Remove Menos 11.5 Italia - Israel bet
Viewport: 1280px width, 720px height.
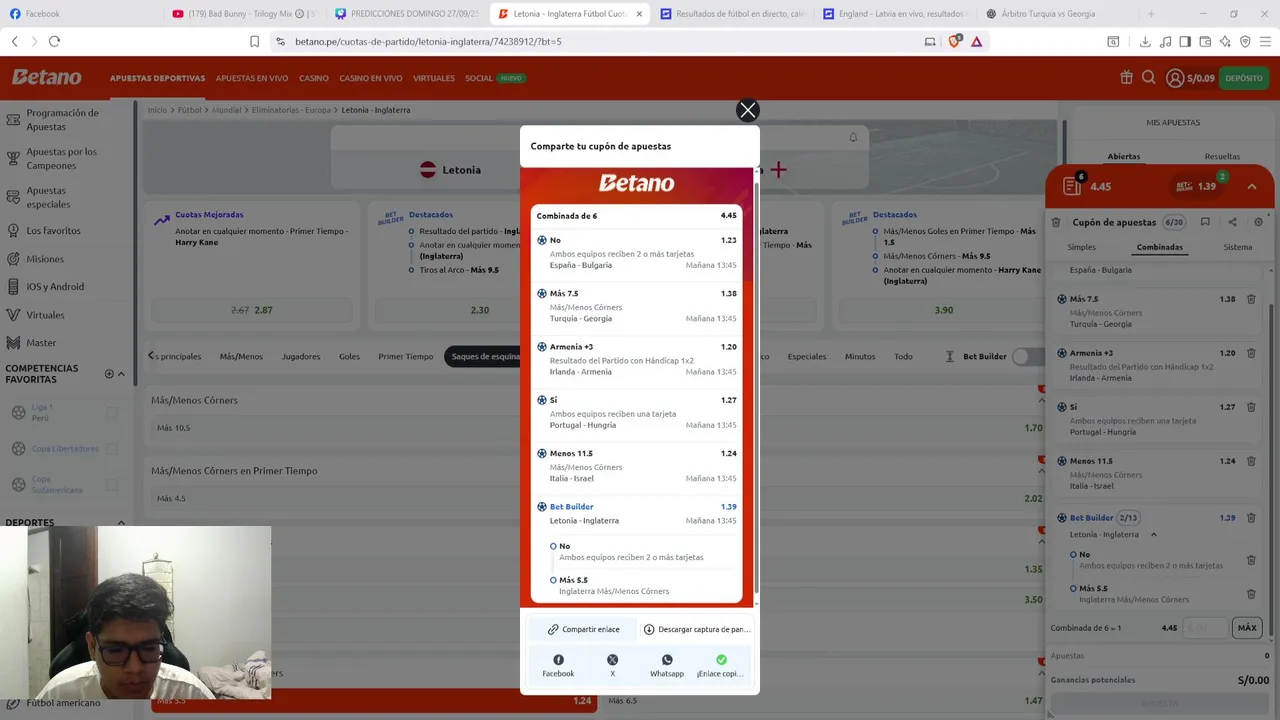(1251, 461)
